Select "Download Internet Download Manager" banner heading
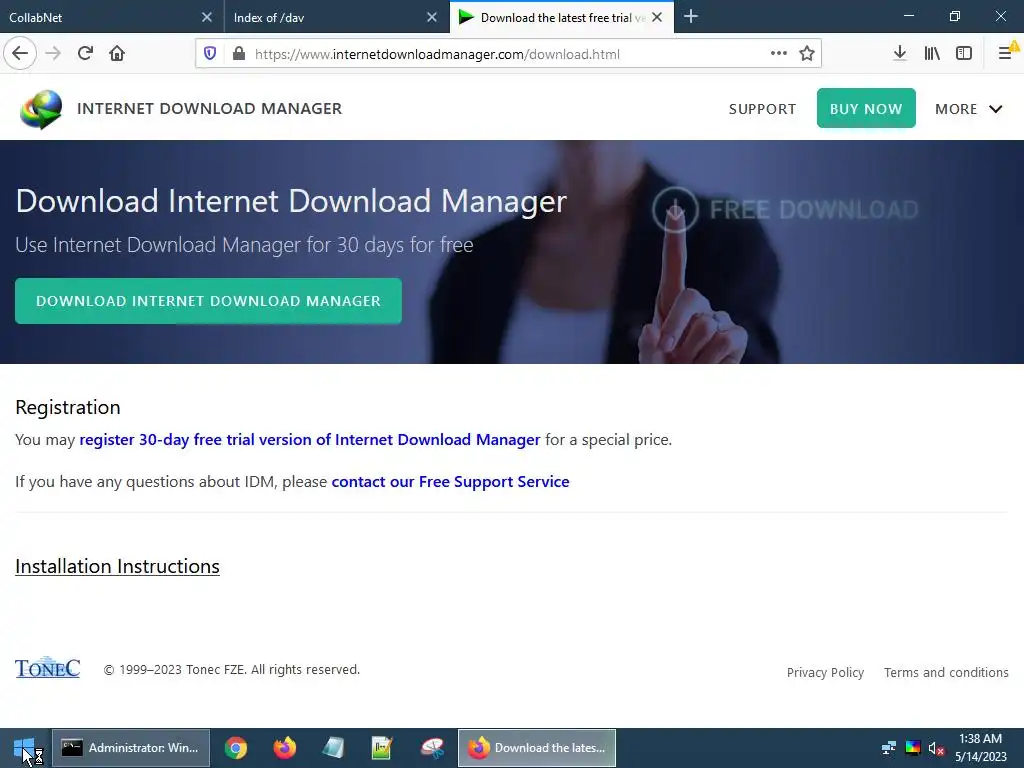Viewport: 1024px width, 768px height. click(291, 201)
